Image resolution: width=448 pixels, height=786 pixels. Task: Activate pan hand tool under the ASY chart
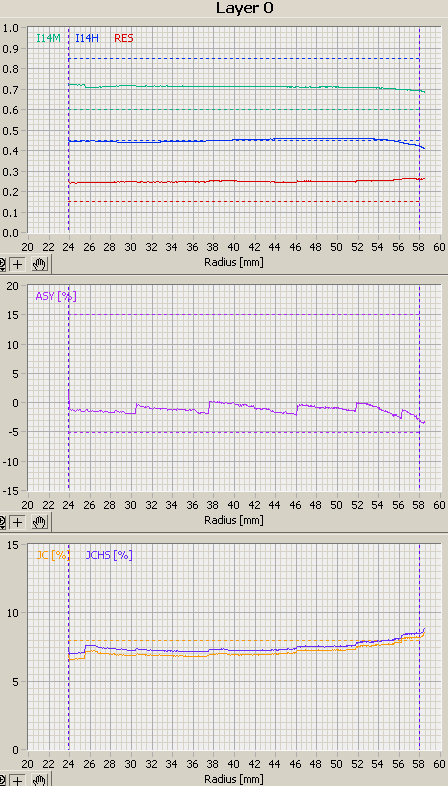[x=39, y=522]
